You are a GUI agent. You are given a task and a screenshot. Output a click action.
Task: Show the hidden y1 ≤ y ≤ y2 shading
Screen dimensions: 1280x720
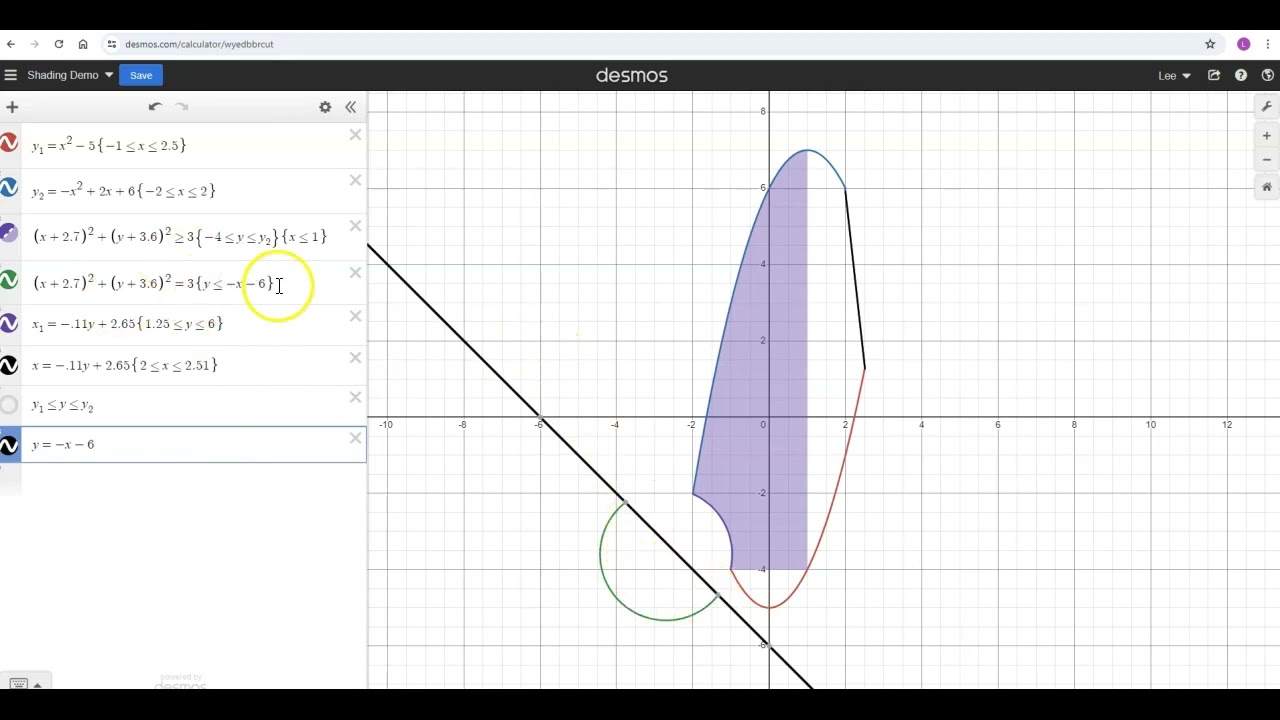click(x=9, y=405)
